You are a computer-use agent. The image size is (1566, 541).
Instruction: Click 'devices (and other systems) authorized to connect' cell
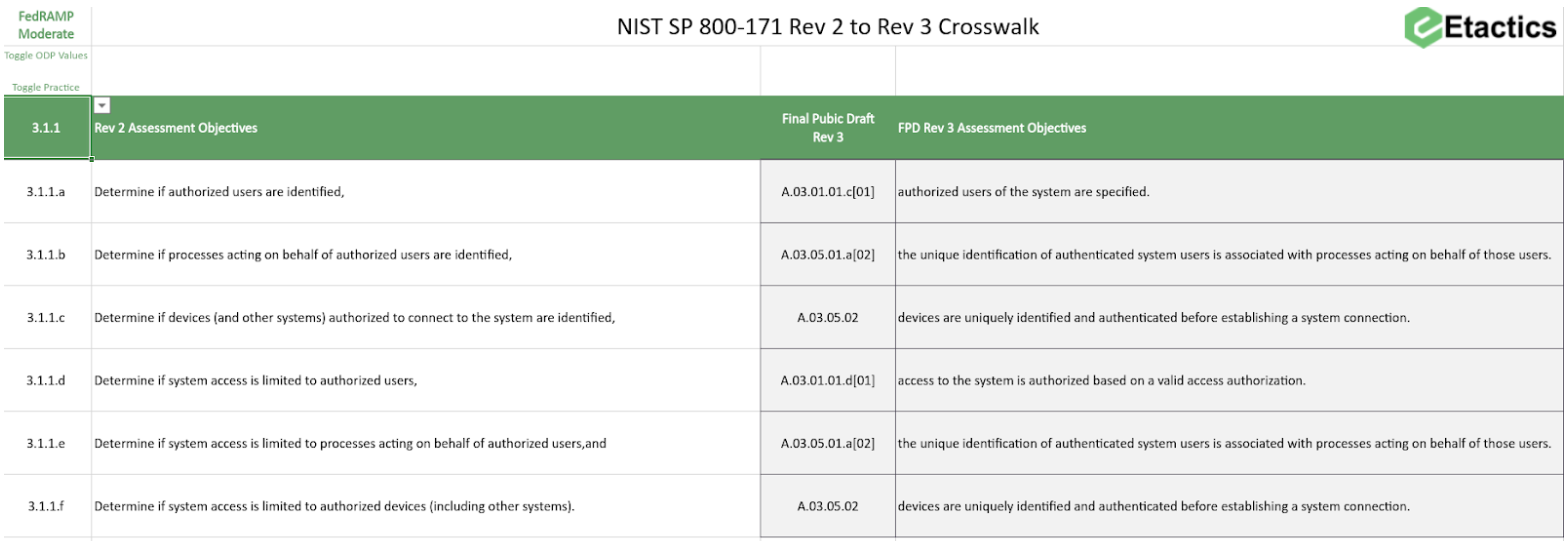pyautogui.click(x=426, y=318)
